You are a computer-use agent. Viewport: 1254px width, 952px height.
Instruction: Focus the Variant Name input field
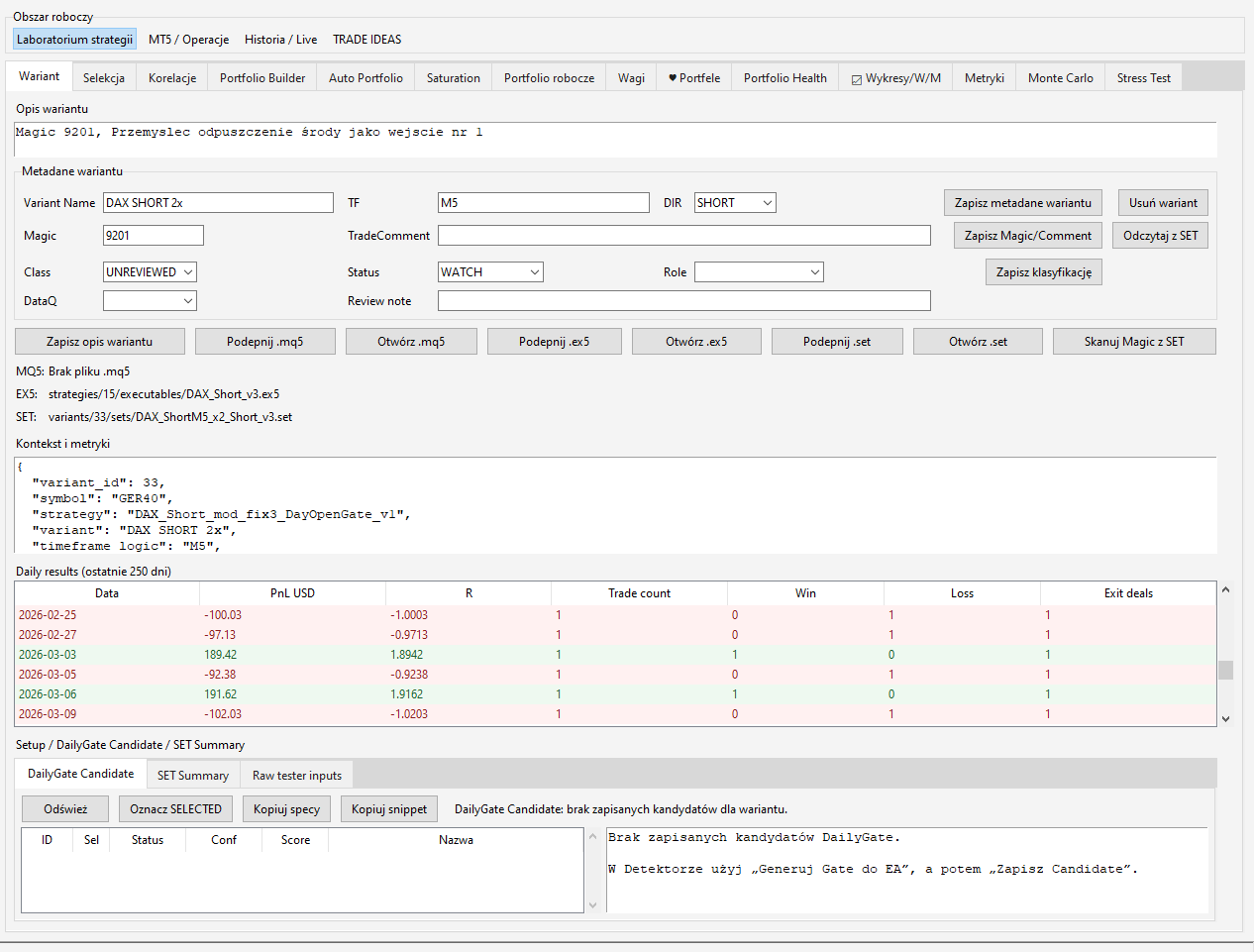click(218, 203)
